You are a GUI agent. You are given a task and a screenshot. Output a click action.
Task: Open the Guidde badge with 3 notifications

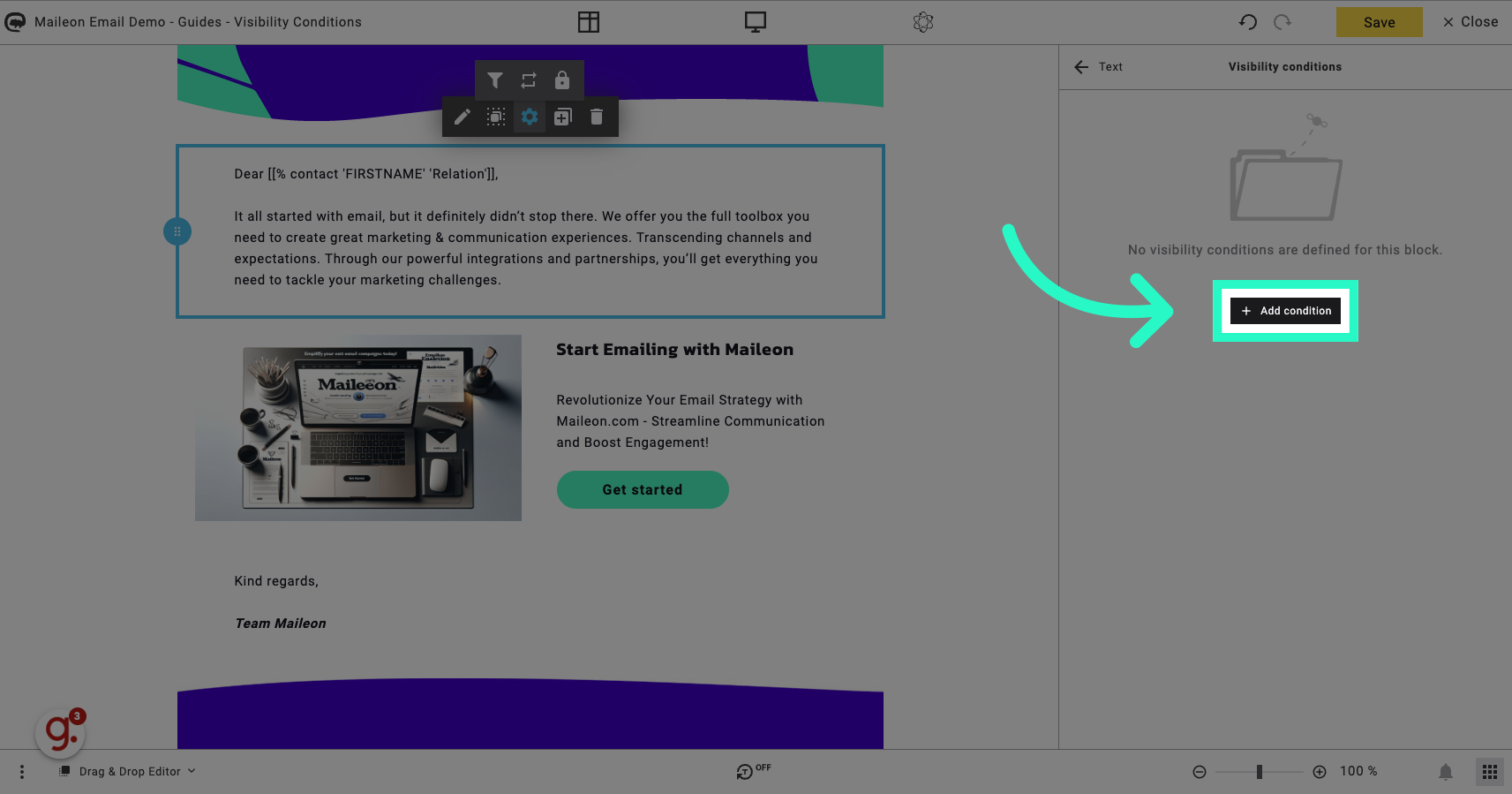click(x=61, y=732)
